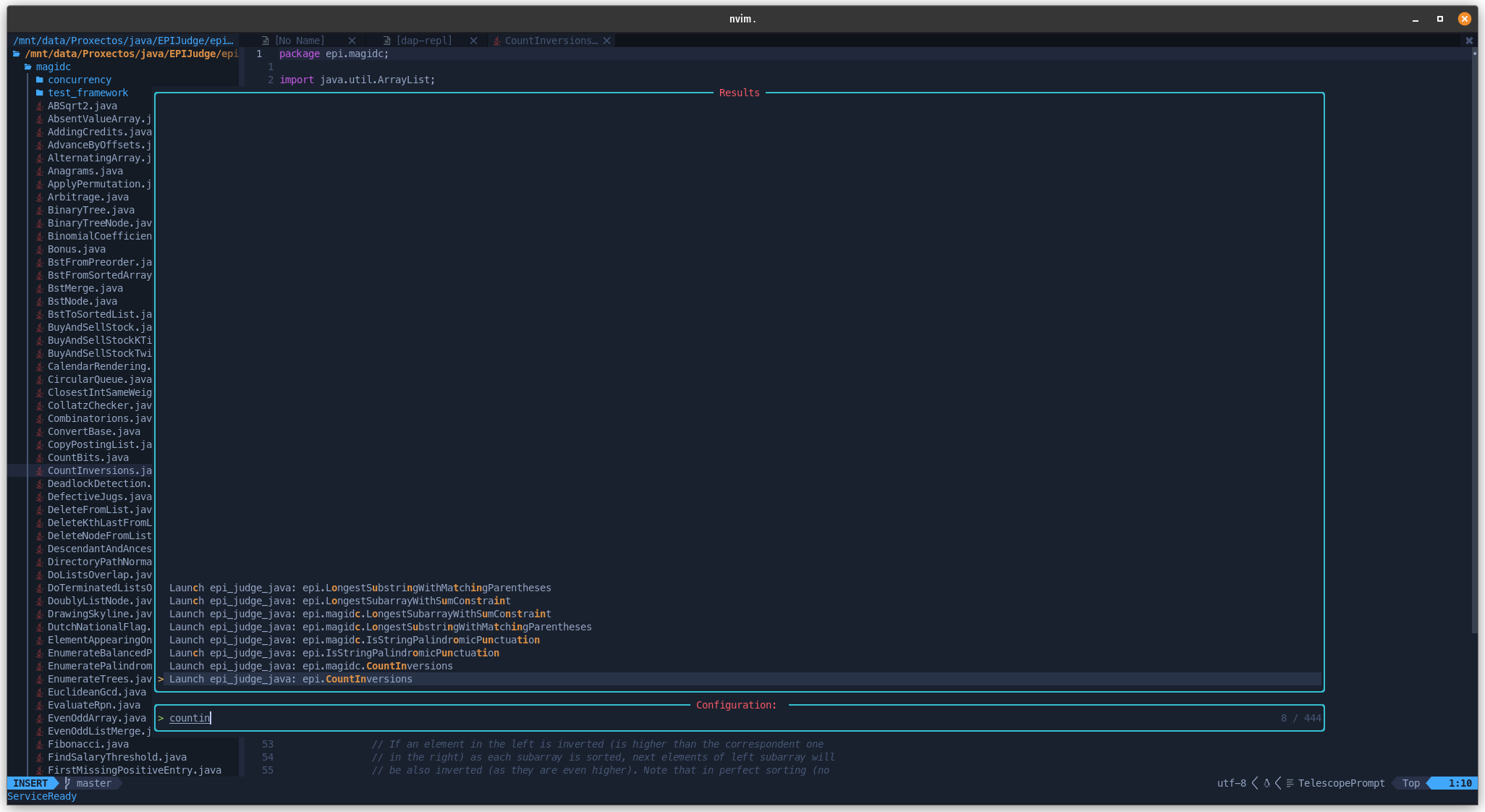Click the close-all X at tabline right end
The height and width of the screenshot is (812, 1485).
point(1469,41)
